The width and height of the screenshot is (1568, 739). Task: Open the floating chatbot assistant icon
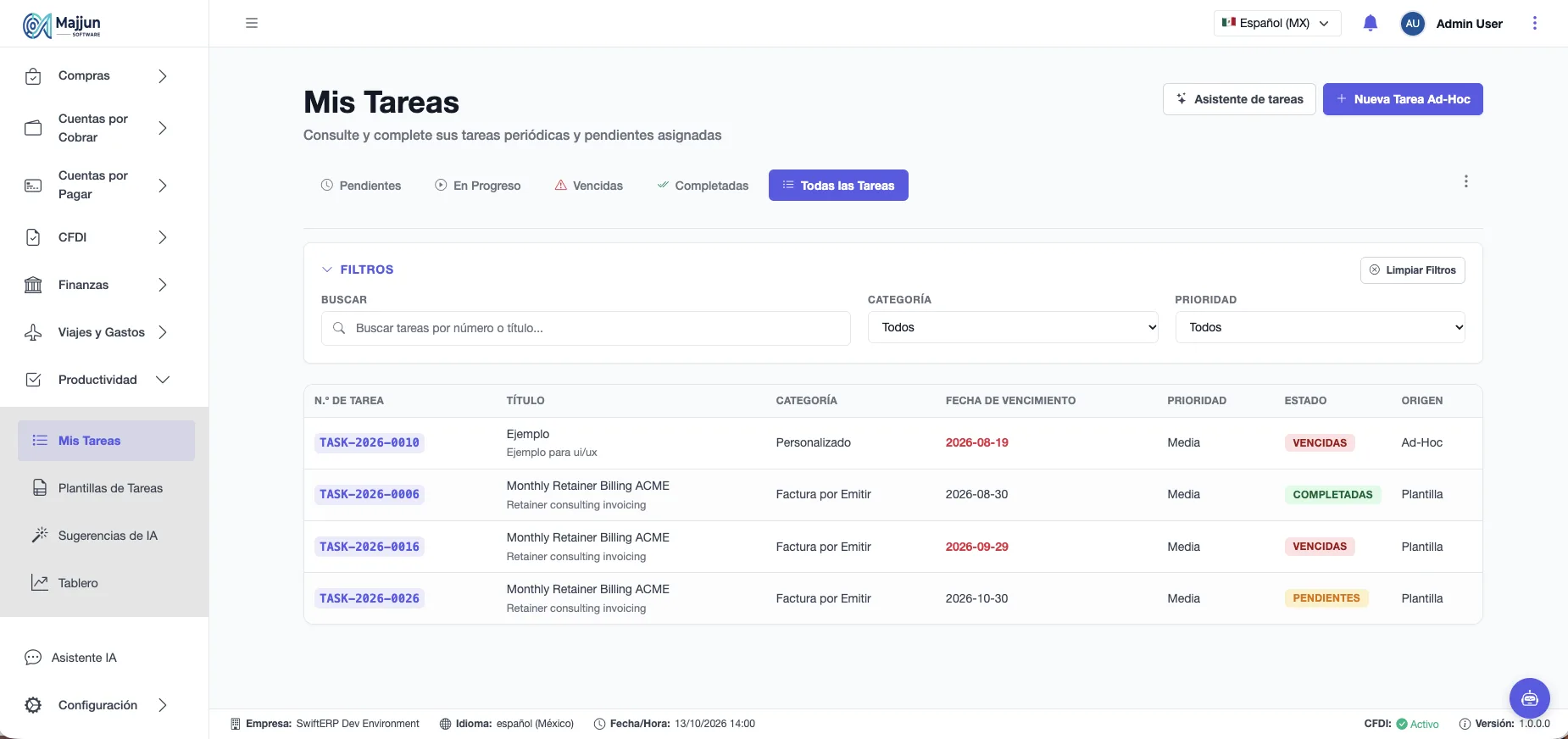pos(1530,698)
